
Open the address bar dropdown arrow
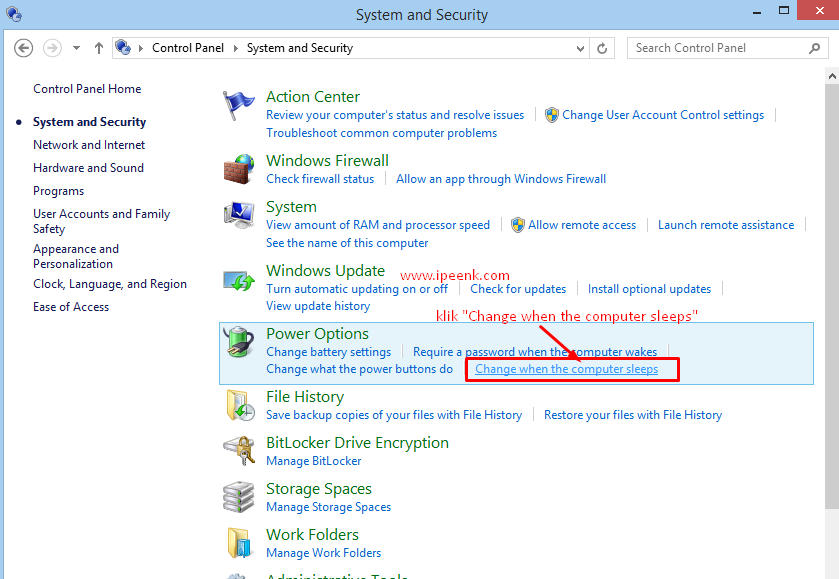click(x=580, y=47)
